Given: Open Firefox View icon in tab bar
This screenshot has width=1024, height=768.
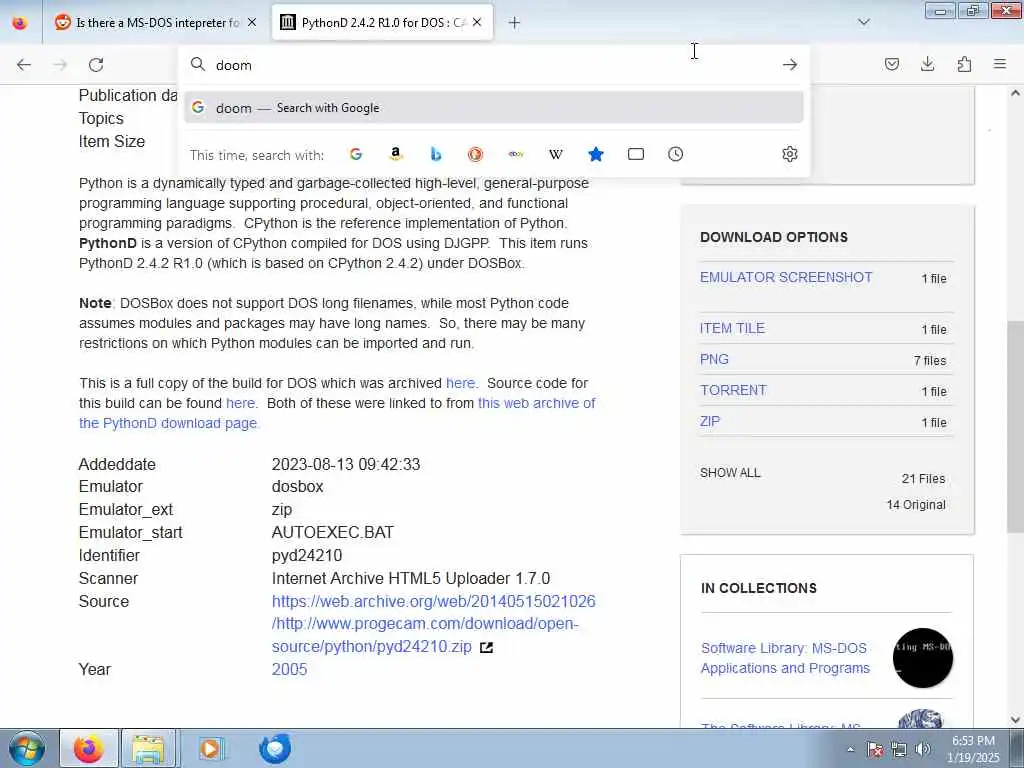Looking at the screenshot, I should tap(20, 23).
